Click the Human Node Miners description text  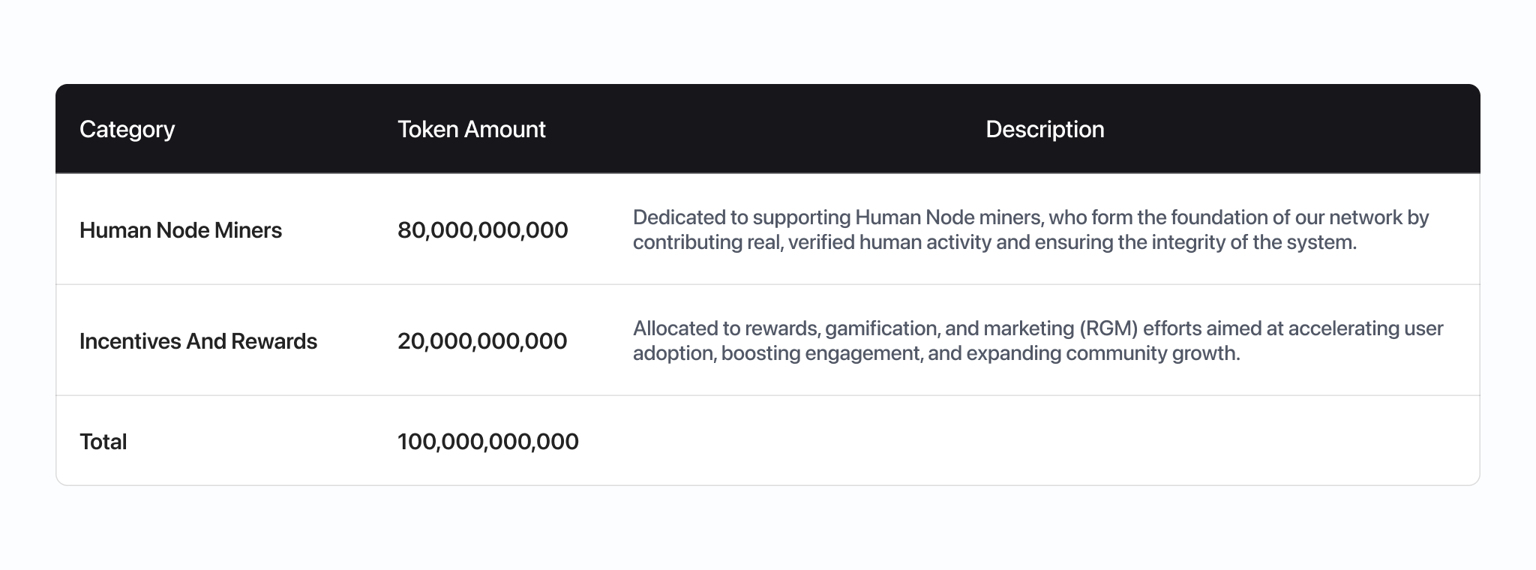coord(1031,230)
